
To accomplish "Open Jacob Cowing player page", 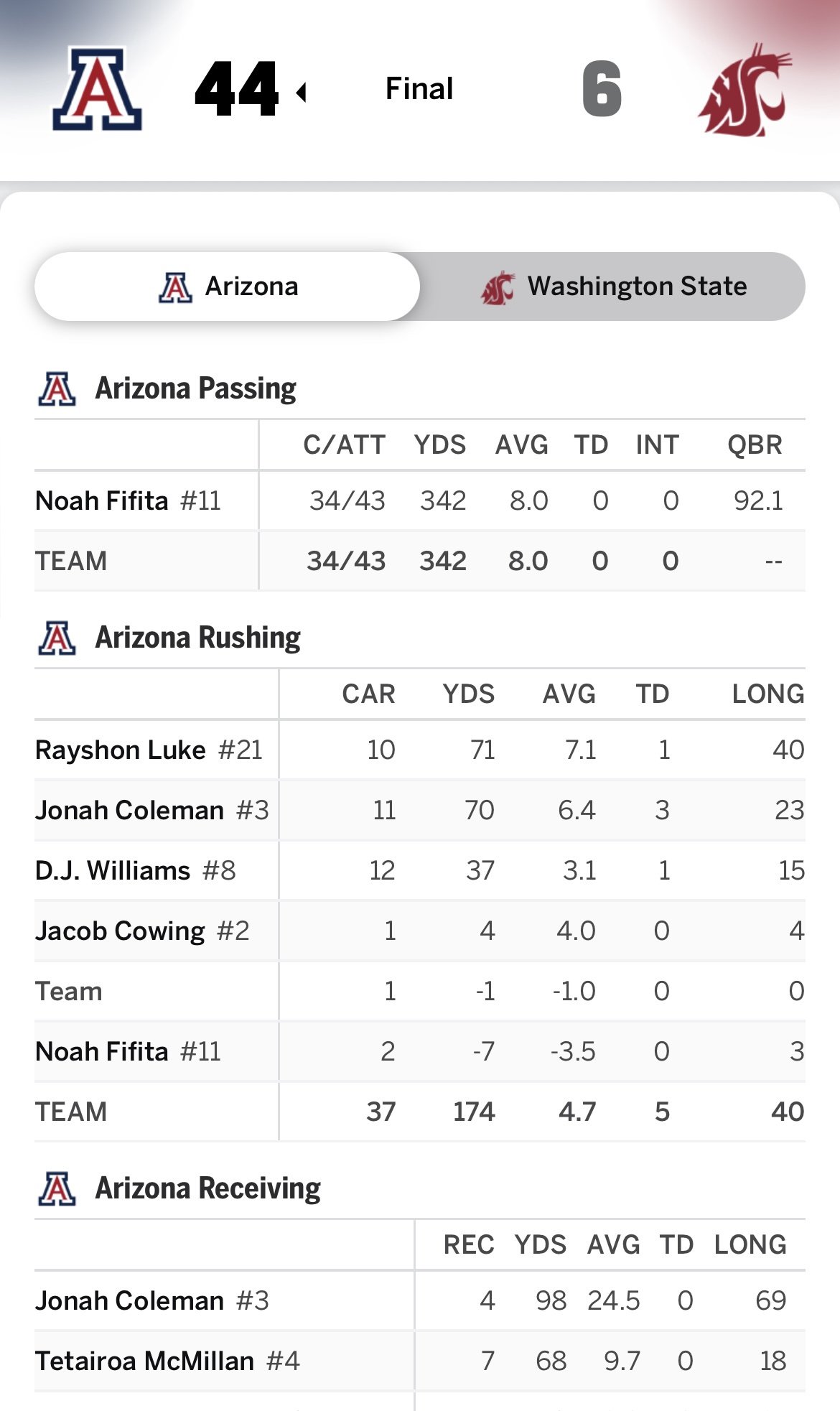I will click(120, 931).
